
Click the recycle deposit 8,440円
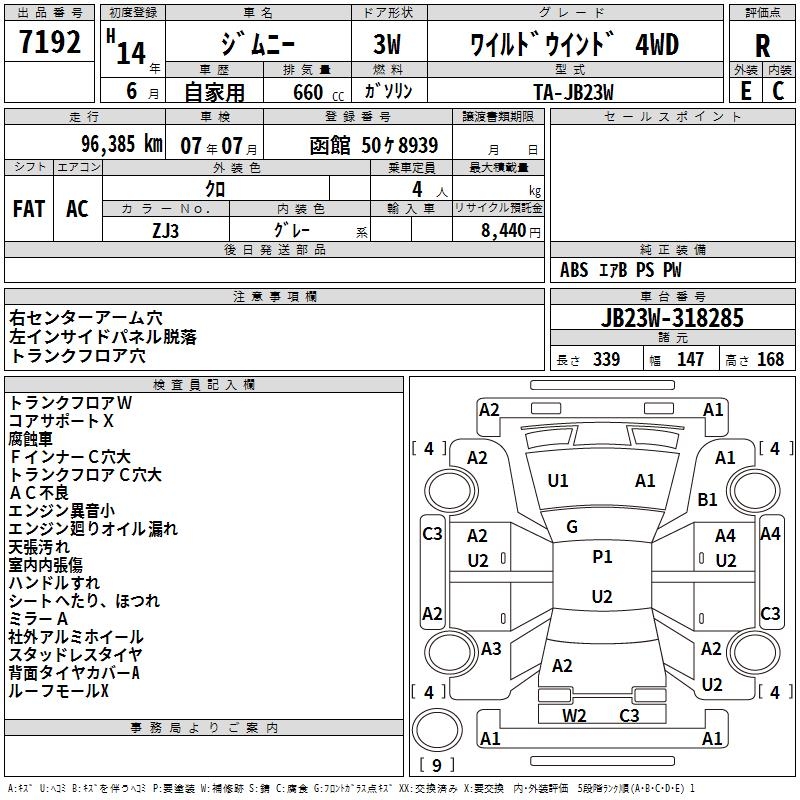point(511,231)
